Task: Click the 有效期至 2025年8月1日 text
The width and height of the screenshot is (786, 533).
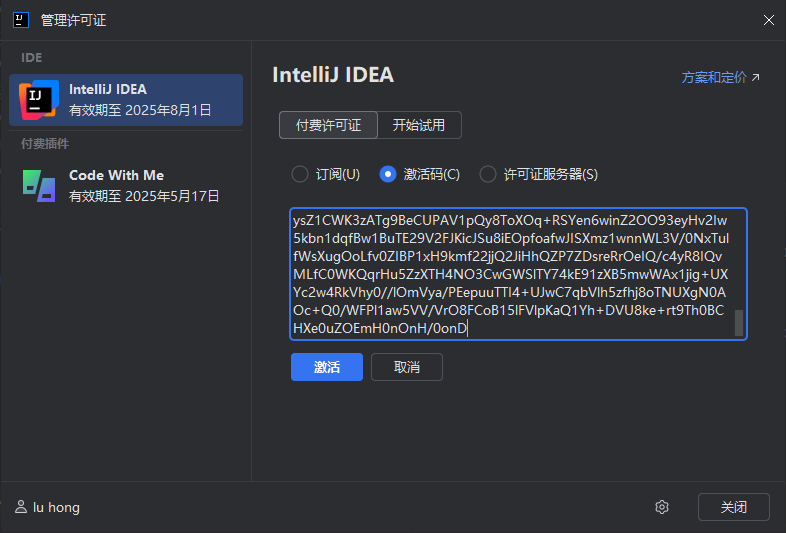Action: pyautogui.click(x=140, y=110)
